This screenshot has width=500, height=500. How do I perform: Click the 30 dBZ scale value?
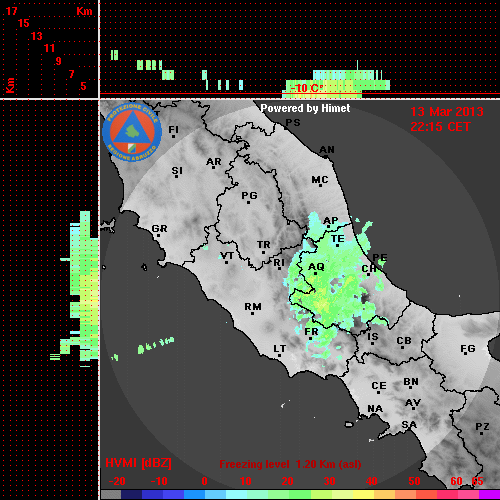[329, 481]
